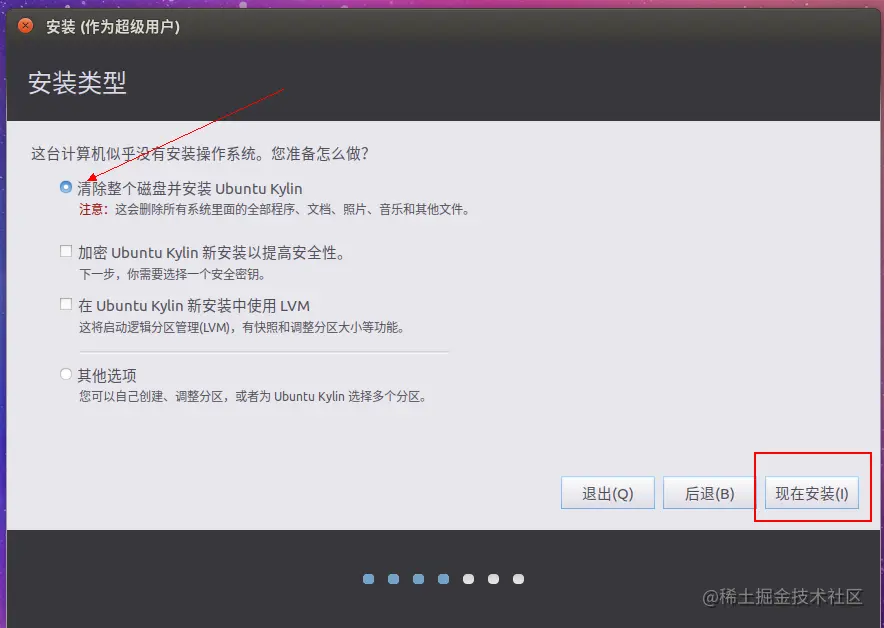Click the second blue progress dot

393,579
